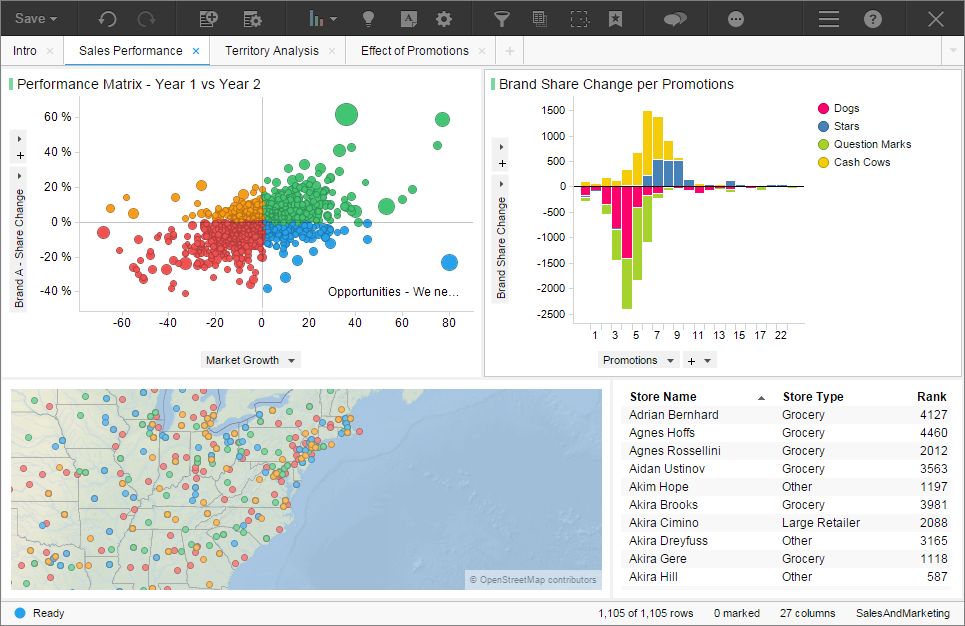
Task: Sort by Store Name column header
Action: pos(663,397)
